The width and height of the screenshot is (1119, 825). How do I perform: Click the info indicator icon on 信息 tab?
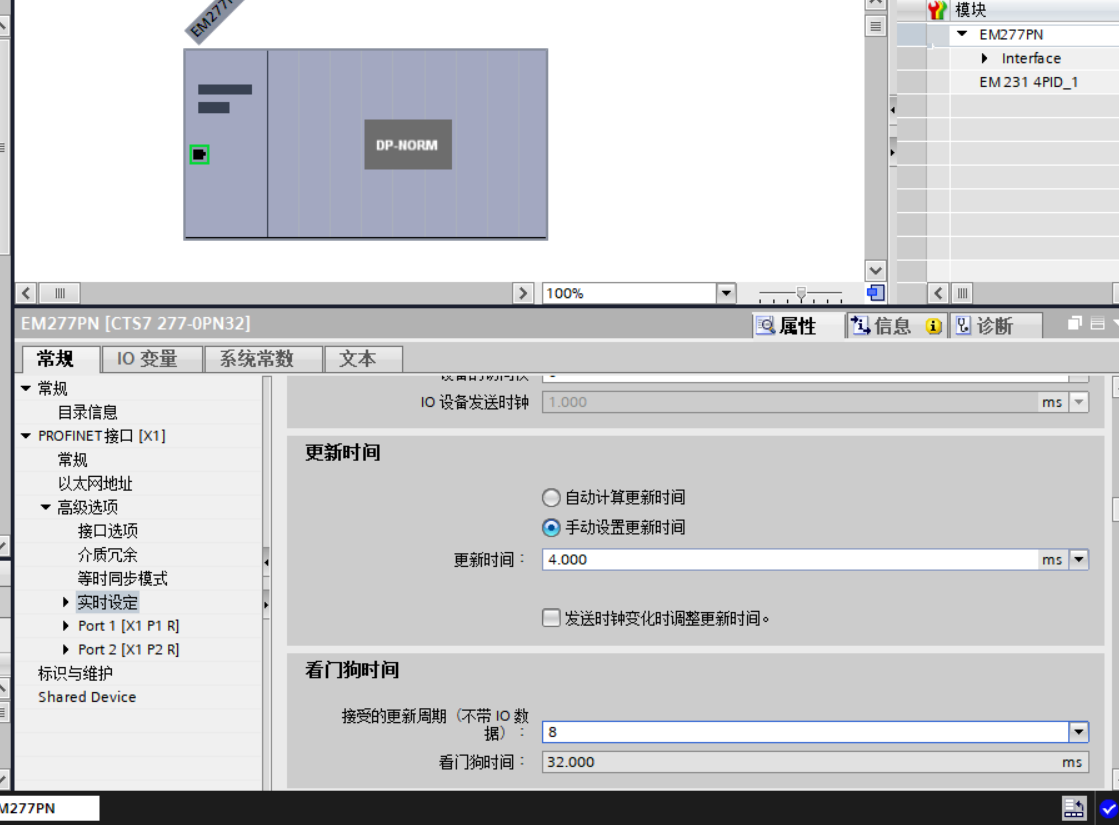pyautogui.click(x=933, y=326)
